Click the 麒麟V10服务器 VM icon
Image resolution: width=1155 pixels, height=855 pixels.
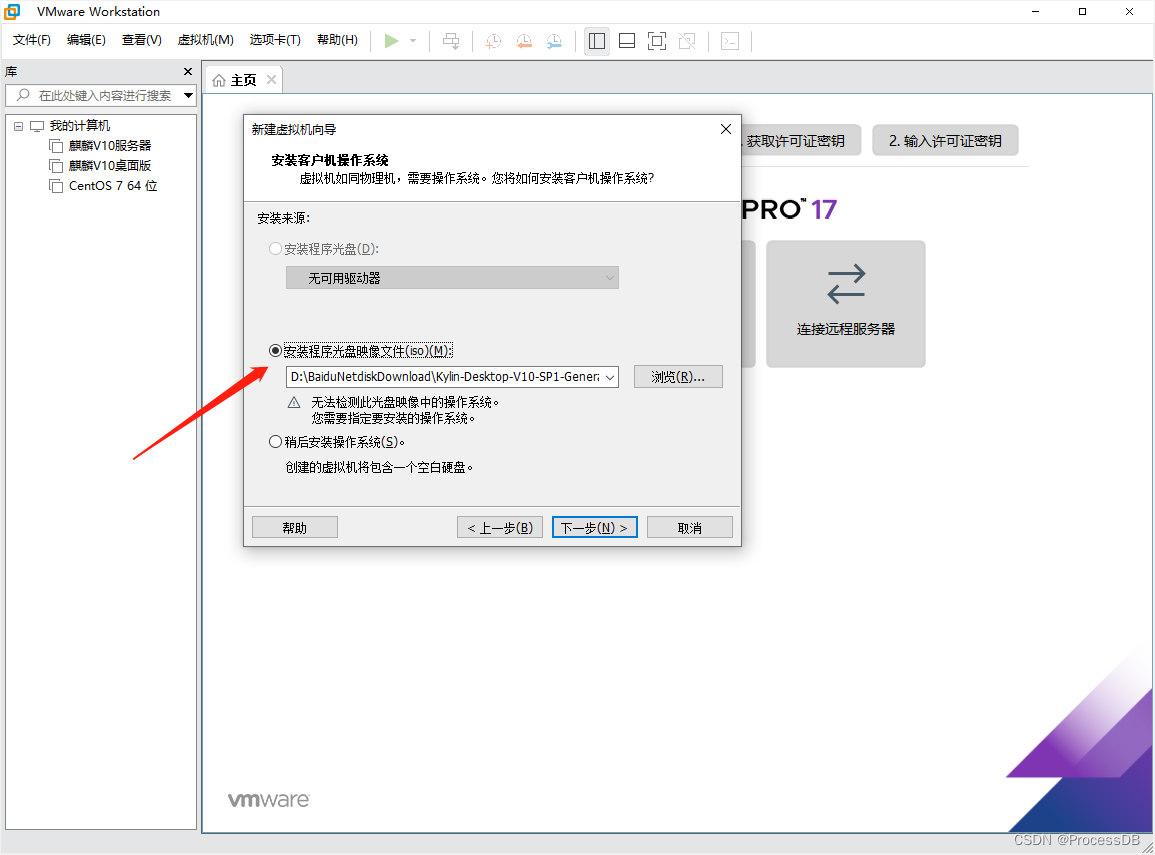(x=56, y=146)
